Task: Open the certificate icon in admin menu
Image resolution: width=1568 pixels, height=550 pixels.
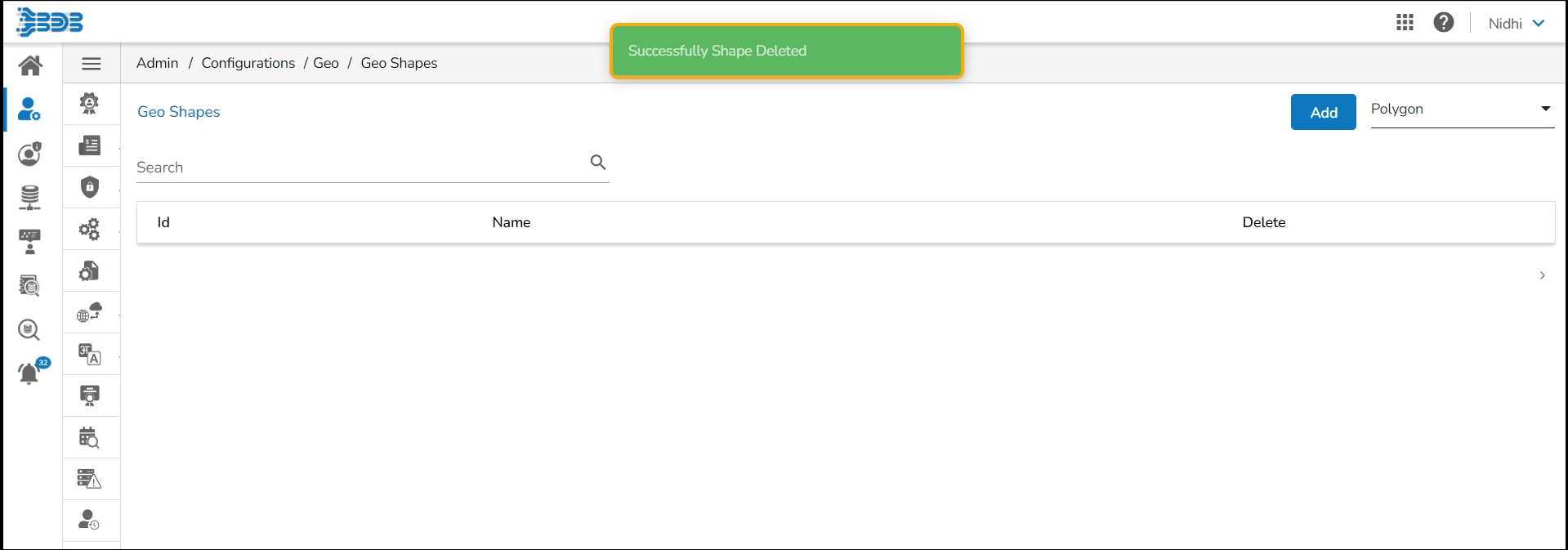Action: pyautogui.click(x=90, y=396)
